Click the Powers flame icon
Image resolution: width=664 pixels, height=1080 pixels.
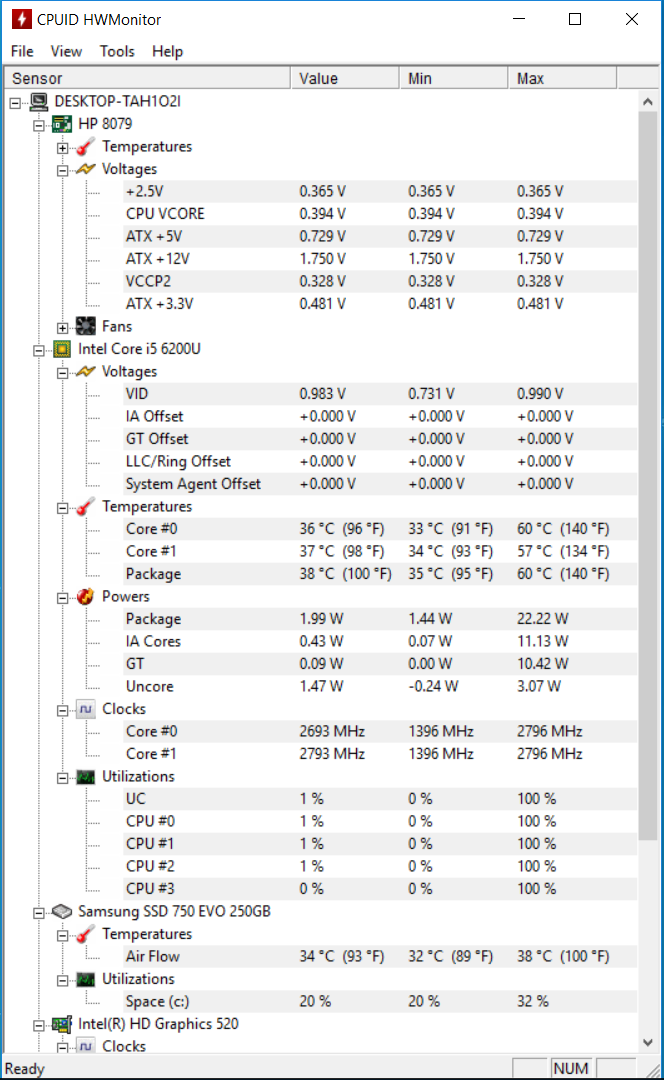tap(85, 596)
